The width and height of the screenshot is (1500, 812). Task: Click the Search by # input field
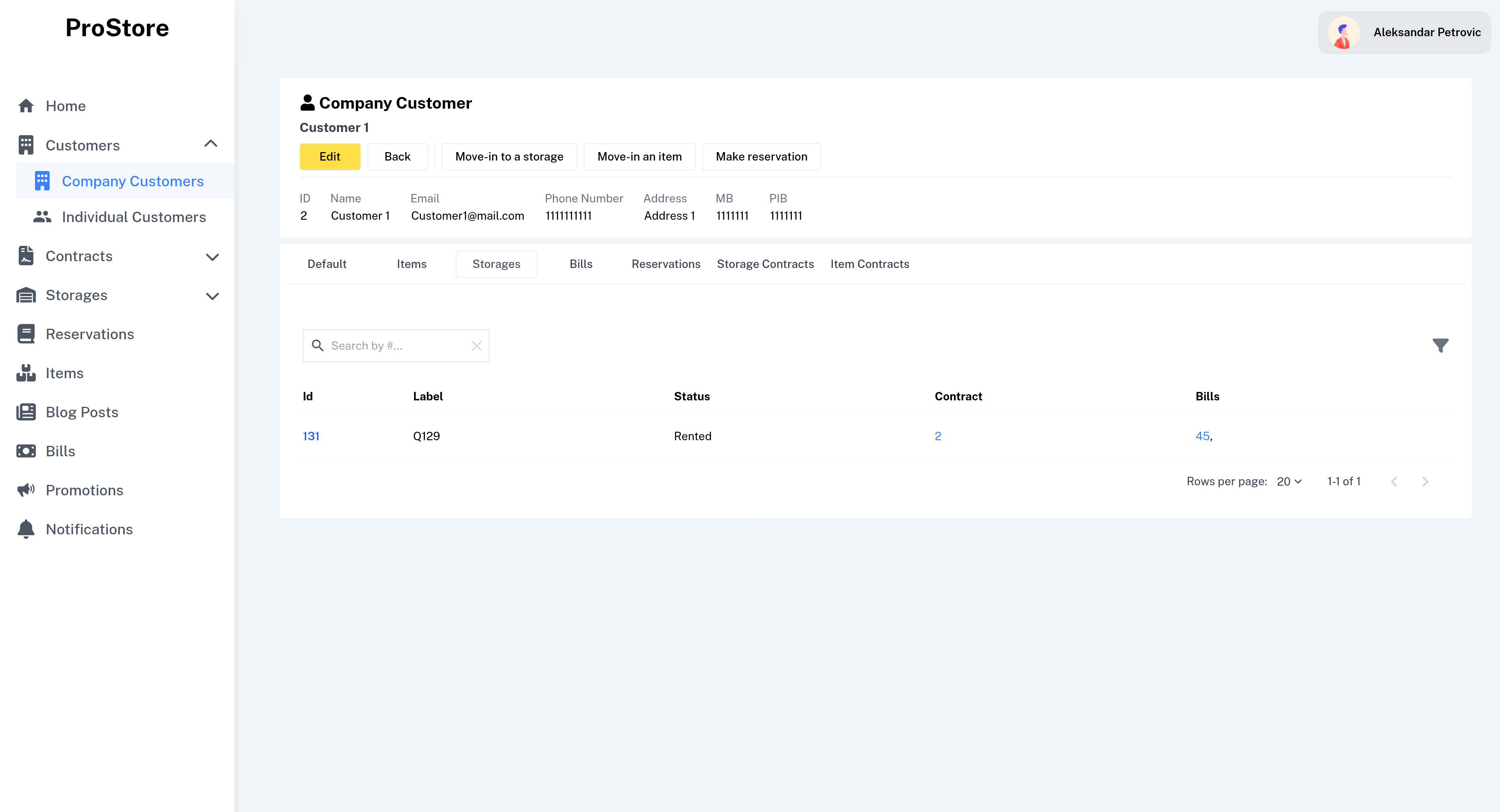[x=396, y=345]
